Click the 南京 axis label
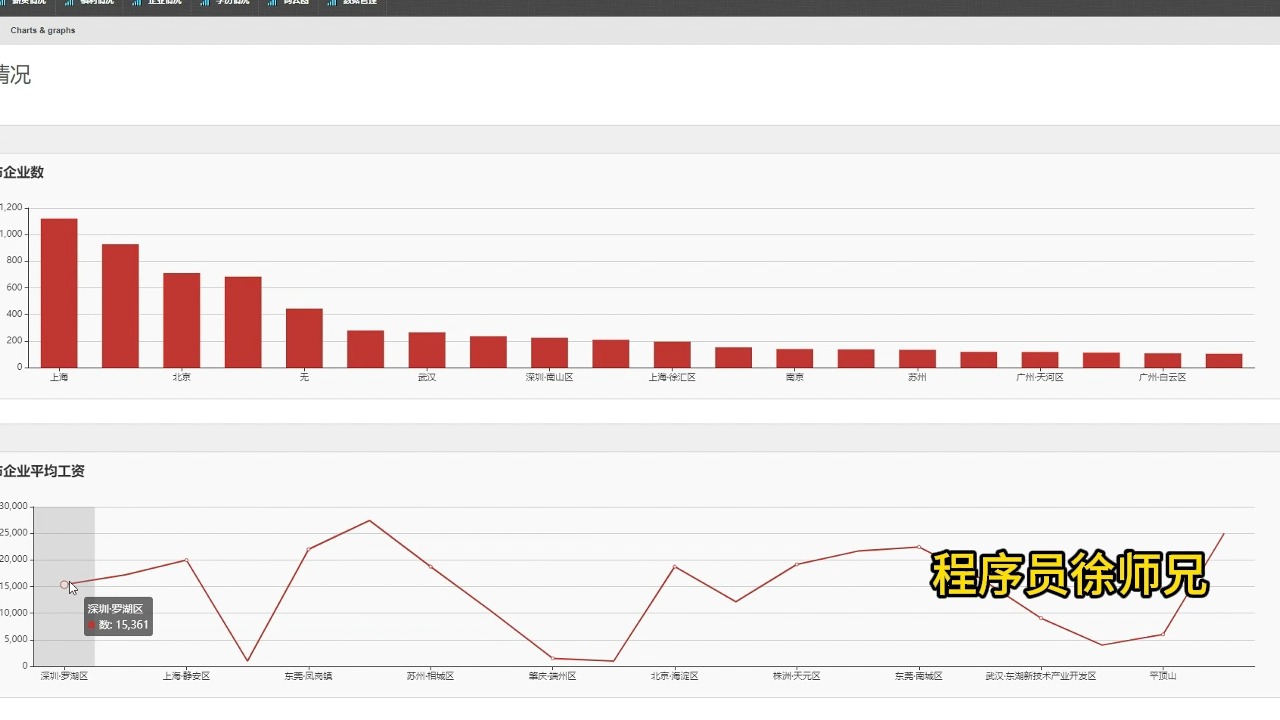This screenshot has height=720, width=1280. 794,377
